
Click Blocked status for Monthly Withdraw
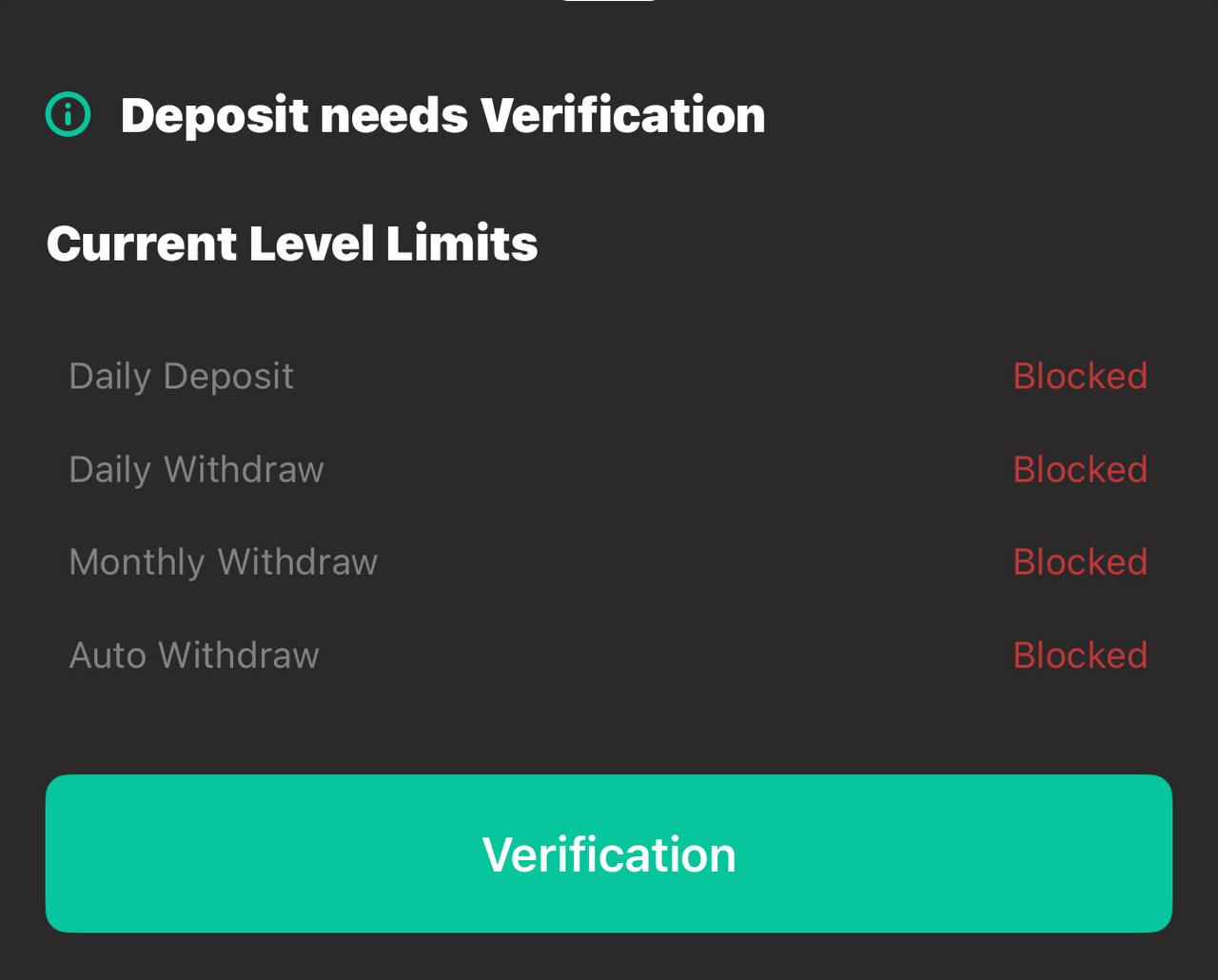[x=1080, y=562]
